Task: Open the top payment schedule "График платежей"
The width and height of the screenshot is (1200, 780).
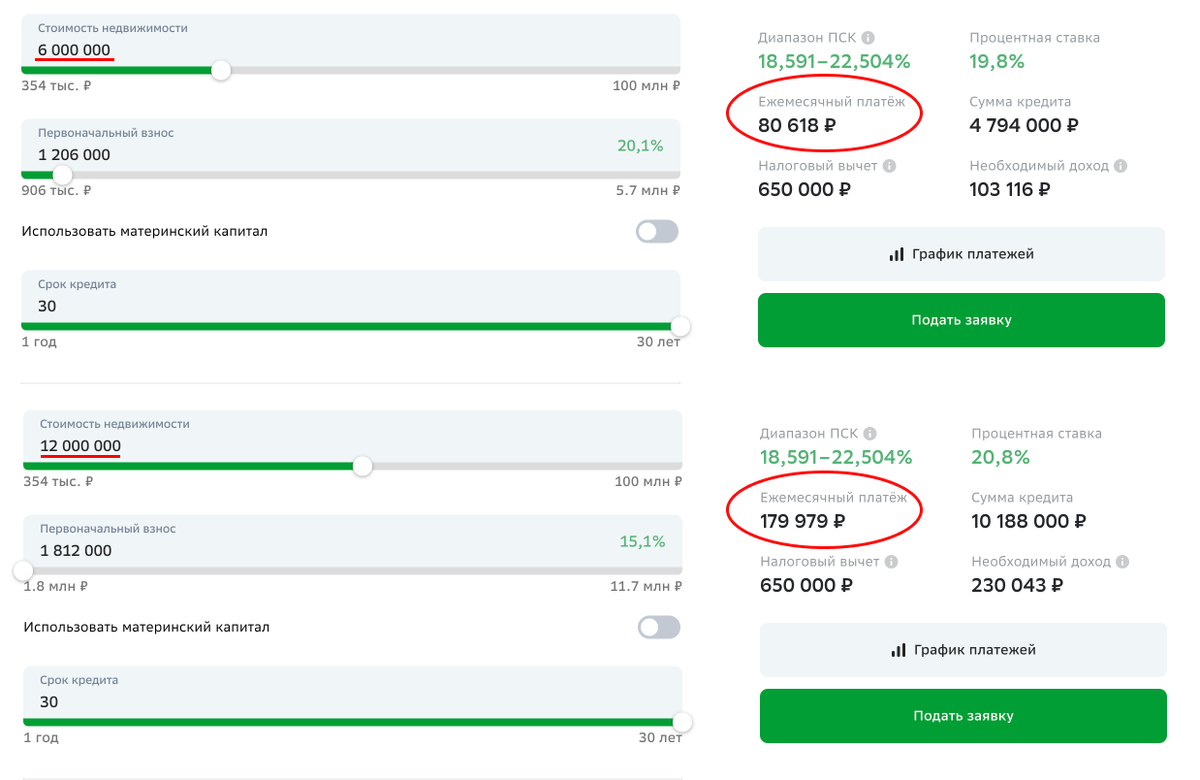Action: (x=961, y=253)
